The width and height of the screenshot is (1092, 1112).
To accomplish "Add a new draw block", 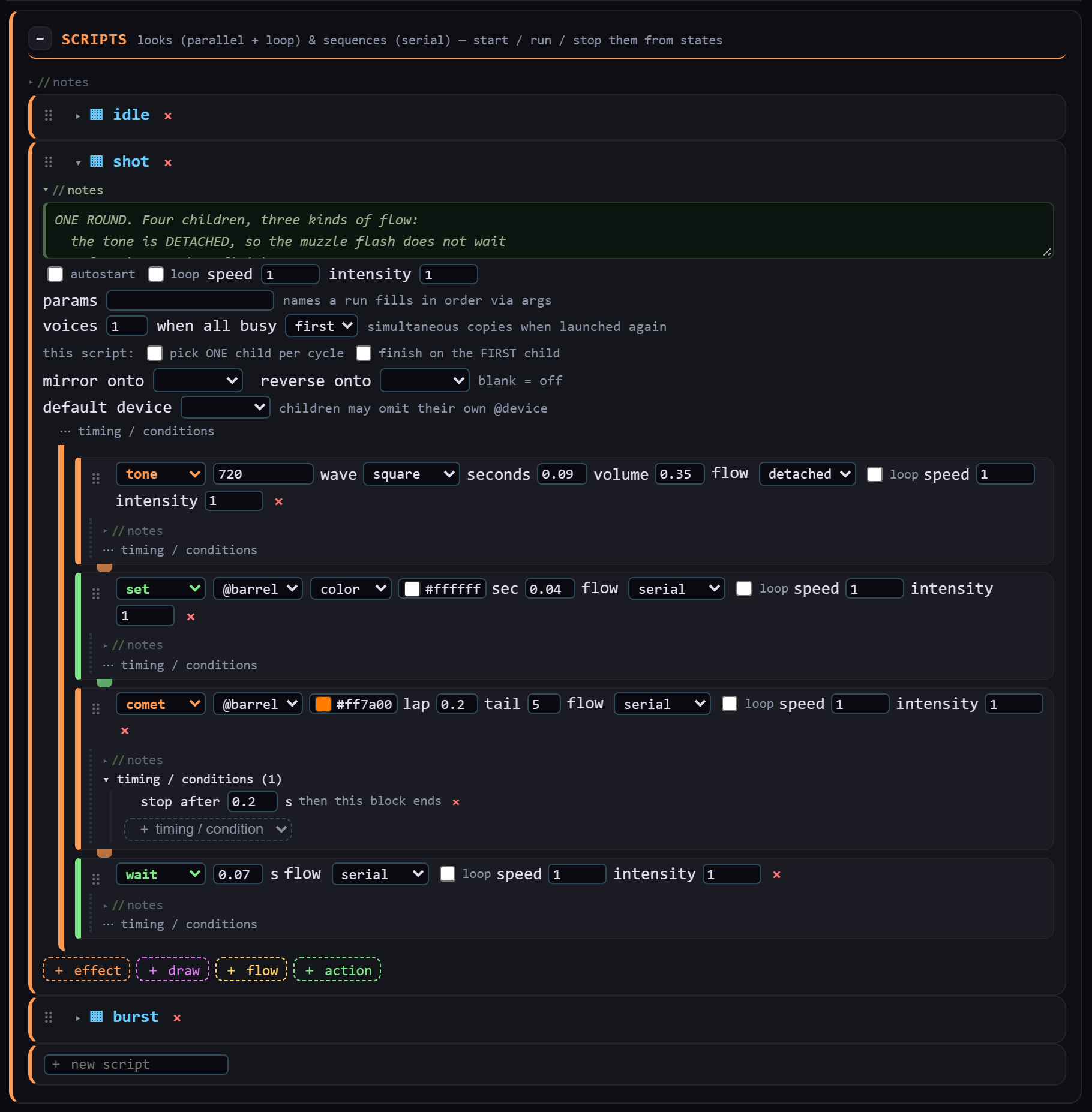I will click(x=173, y=970).
